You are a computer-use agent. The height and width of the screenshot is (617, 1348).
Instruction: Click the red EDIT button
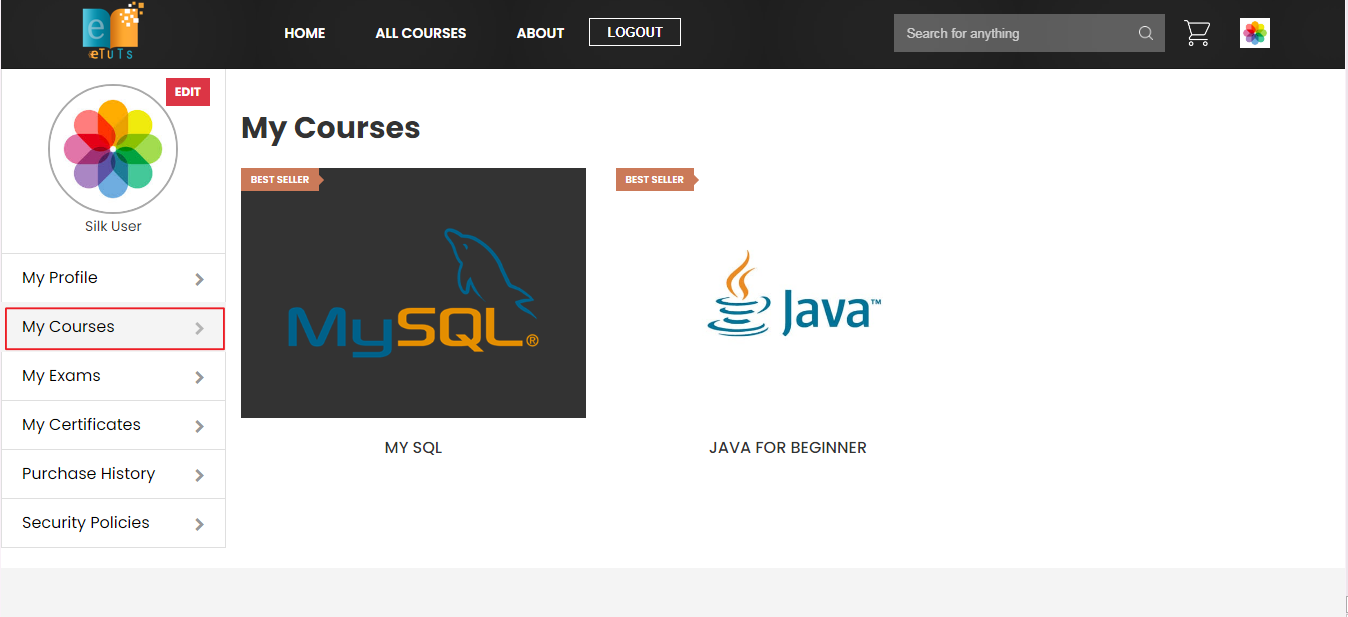188,92
